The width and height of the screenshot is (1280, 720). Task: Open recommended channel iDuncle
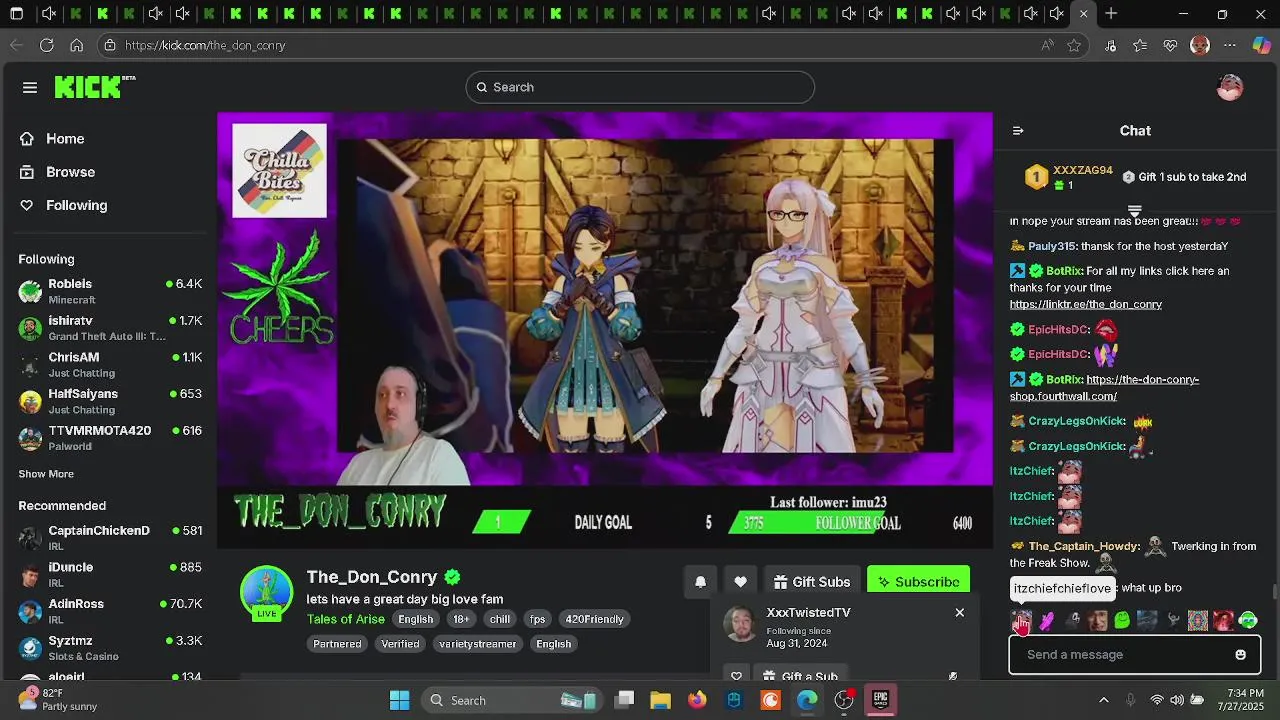tap(110, 574)
